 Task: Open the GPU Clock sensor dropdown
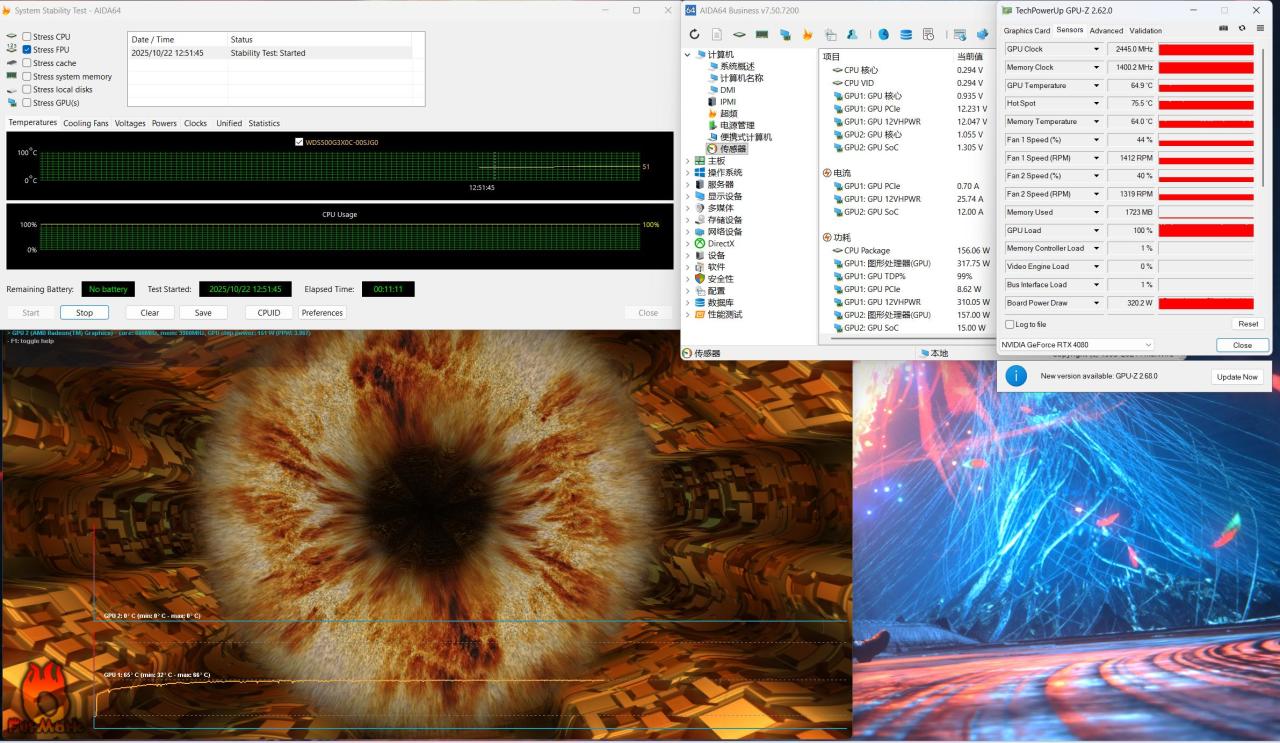pyautogui.click(x=1096, y=49)
